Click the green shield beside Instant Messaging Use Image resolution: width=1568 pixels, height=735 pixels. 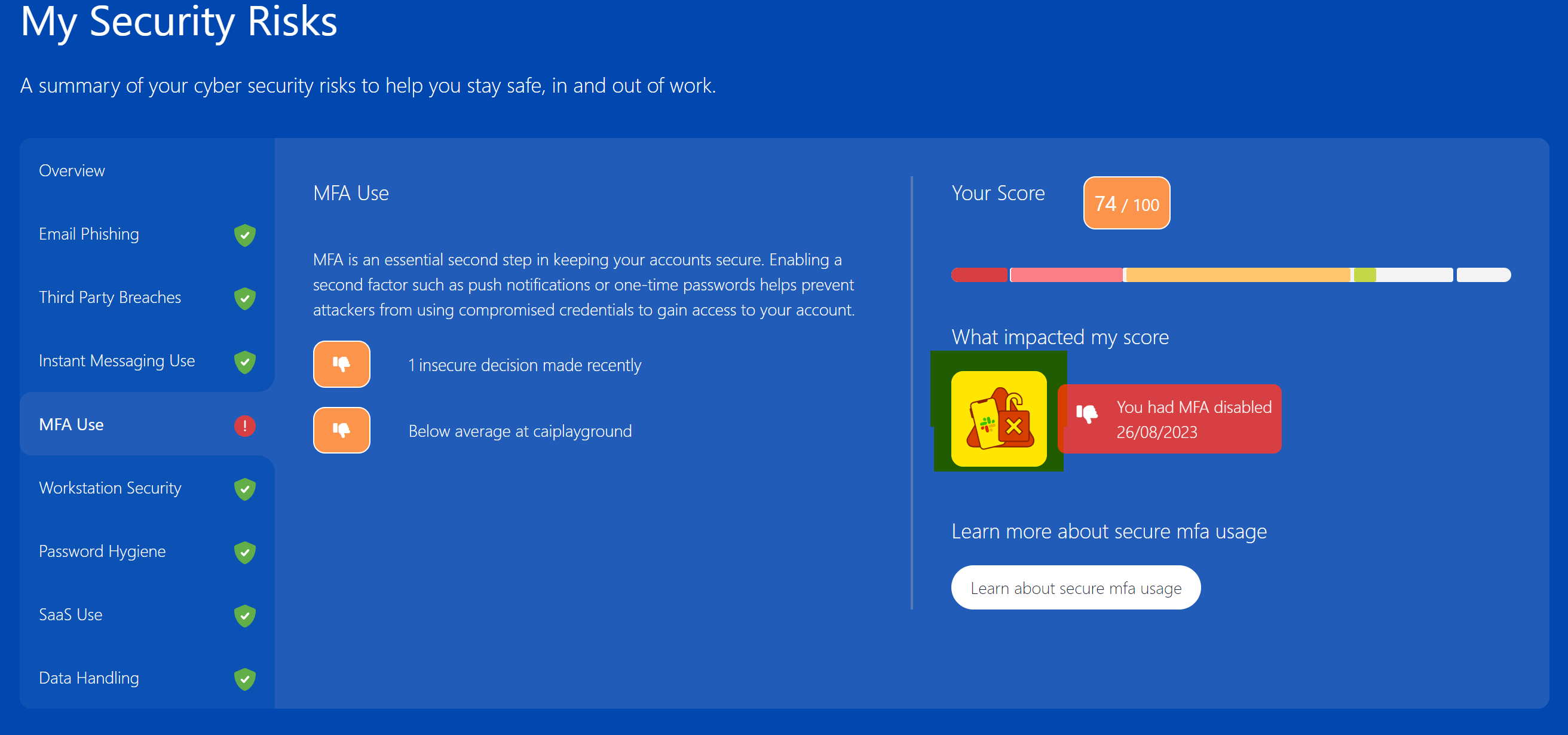tap(244, 362)
